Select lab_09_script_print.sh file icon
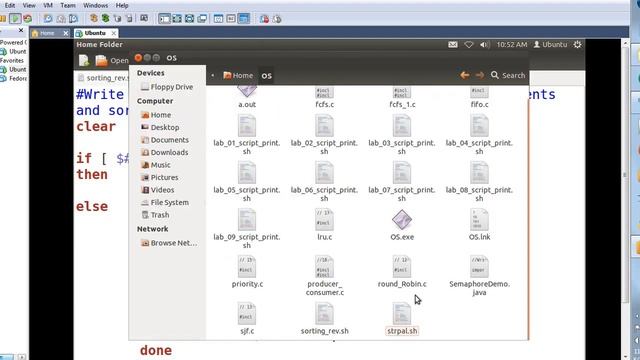The width and height of the screenshot is (640, 360). tap(247, 220)
